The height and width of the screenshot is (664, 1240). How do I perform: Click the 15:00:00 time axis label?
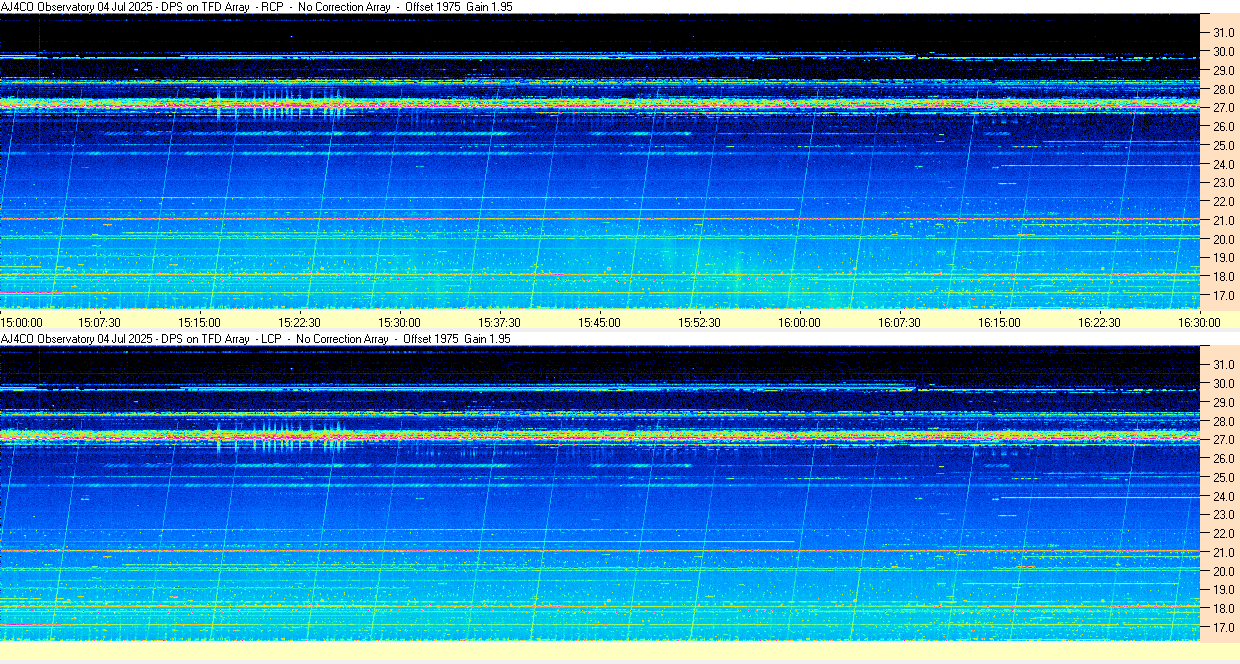pyautogui.click(x=21, y=322)
